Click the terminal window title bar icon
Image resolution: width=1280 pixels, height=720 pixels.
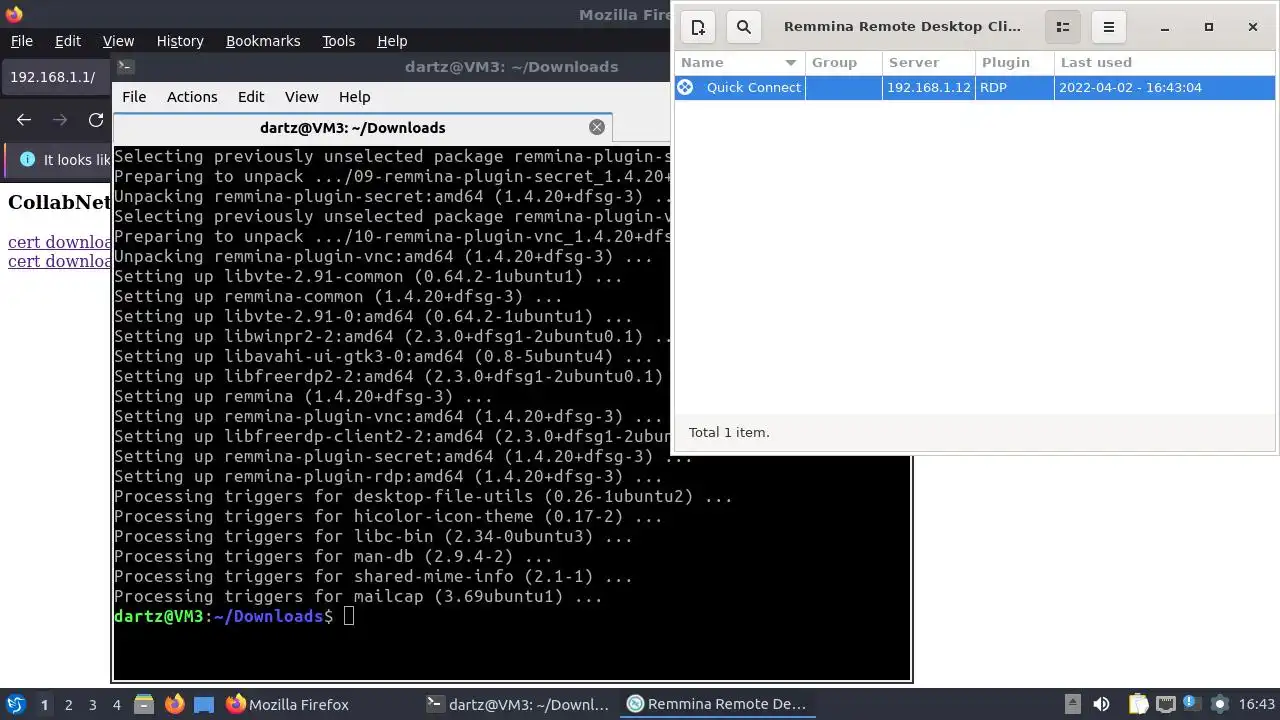125,66
